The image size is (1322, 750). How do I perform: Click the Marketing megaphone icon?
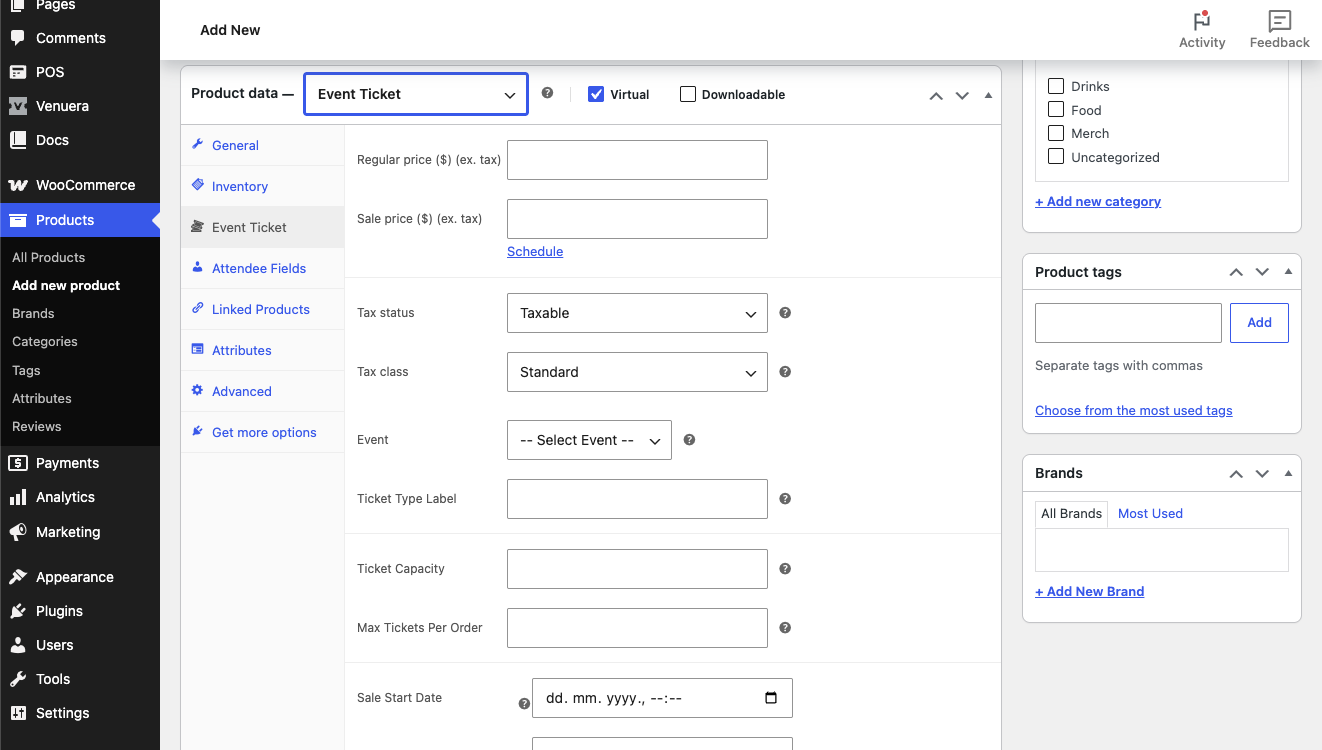[18, 532]
